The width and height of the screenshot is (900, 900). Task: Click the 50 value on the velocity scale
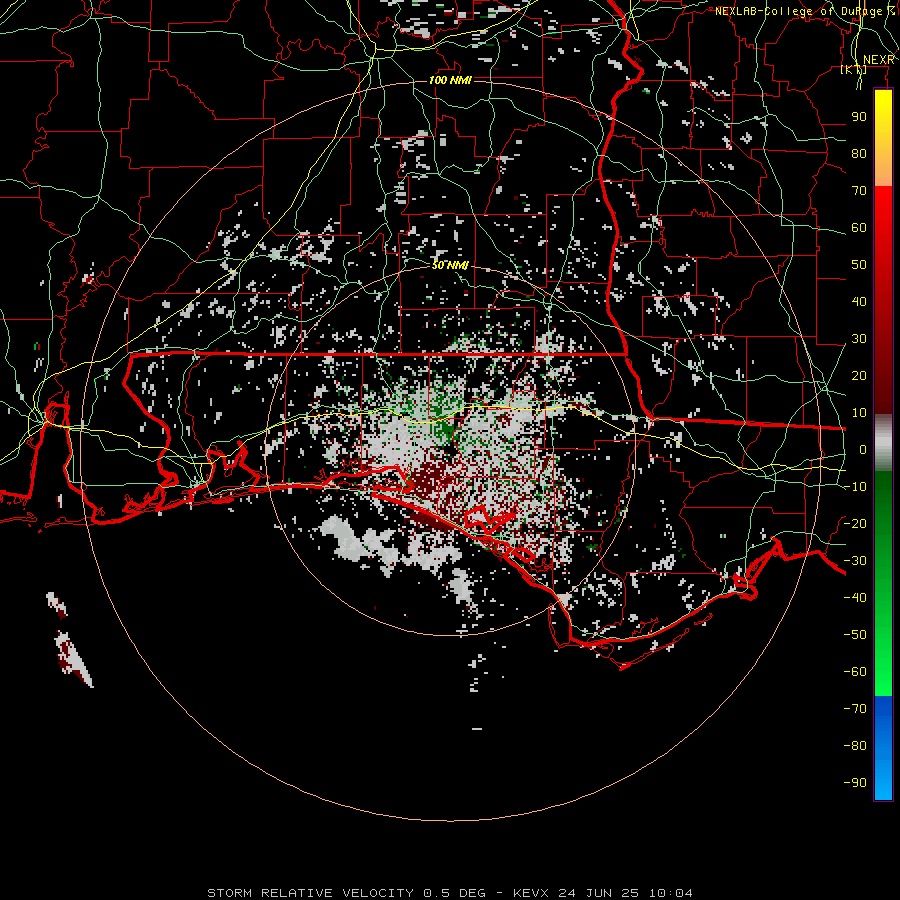pos(859,265)
